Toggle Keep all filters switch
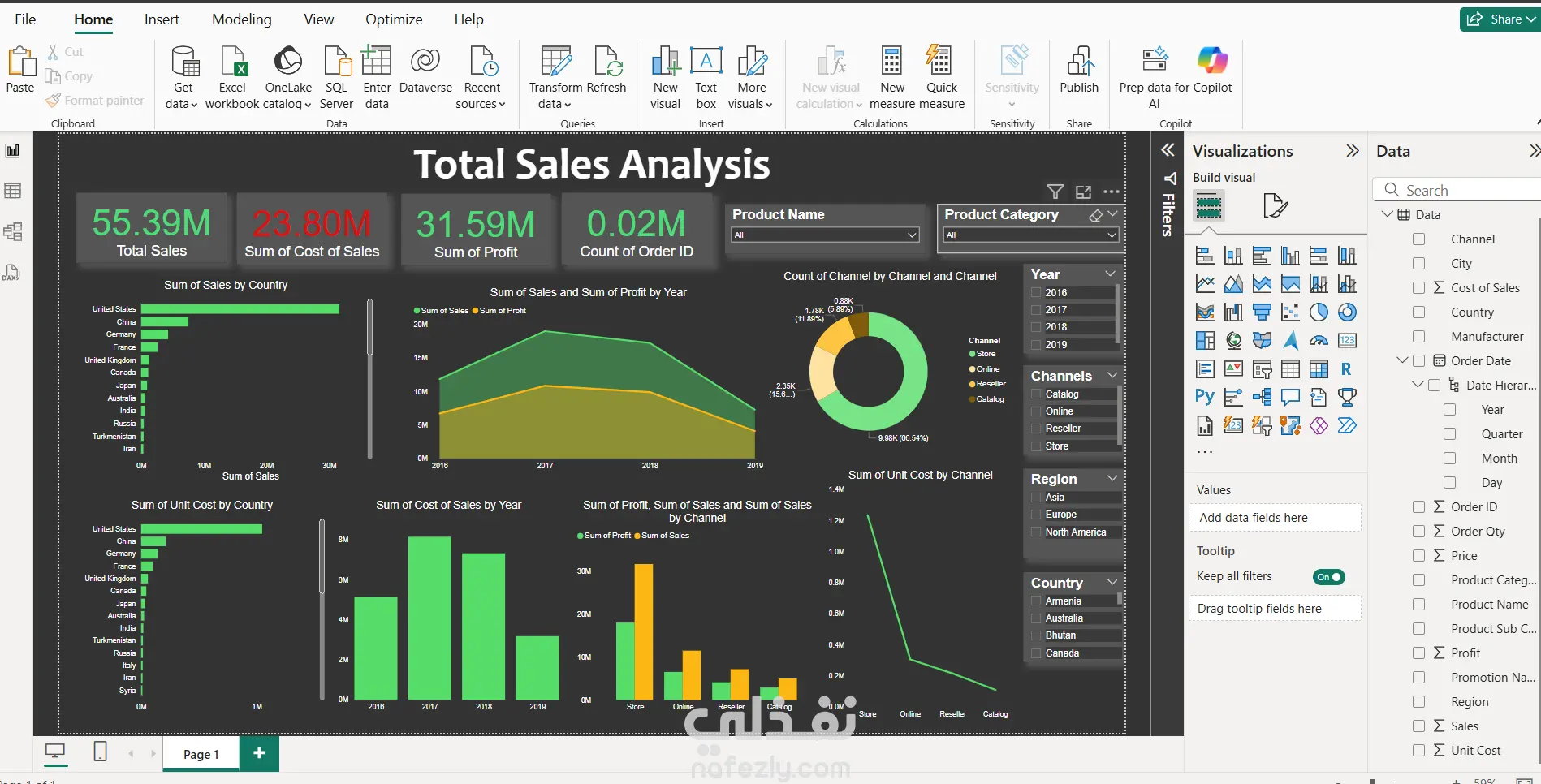1541x784 pixels. (x=1328, y=577)
